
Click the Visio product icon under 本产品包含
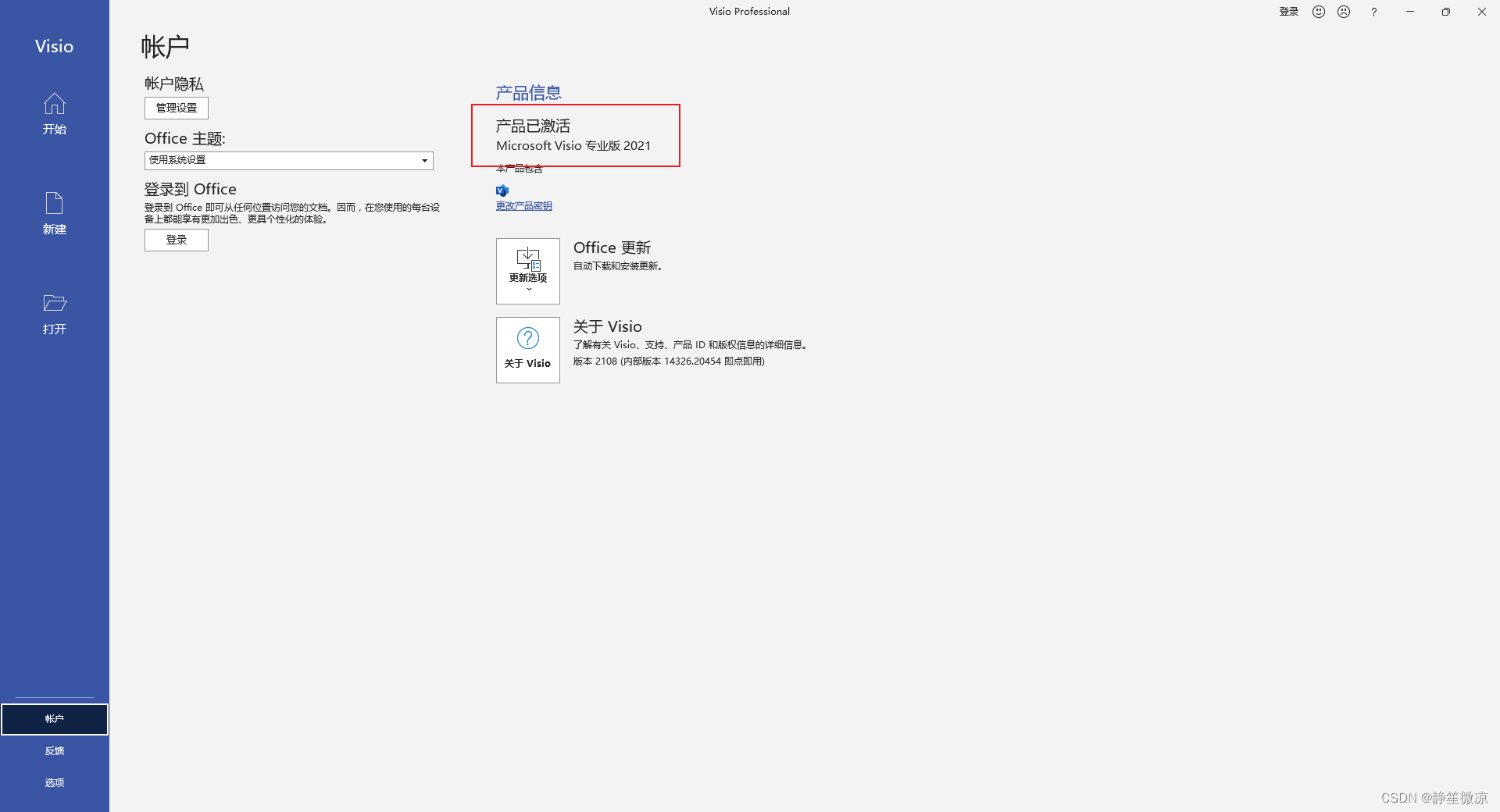tap(502, 190)
